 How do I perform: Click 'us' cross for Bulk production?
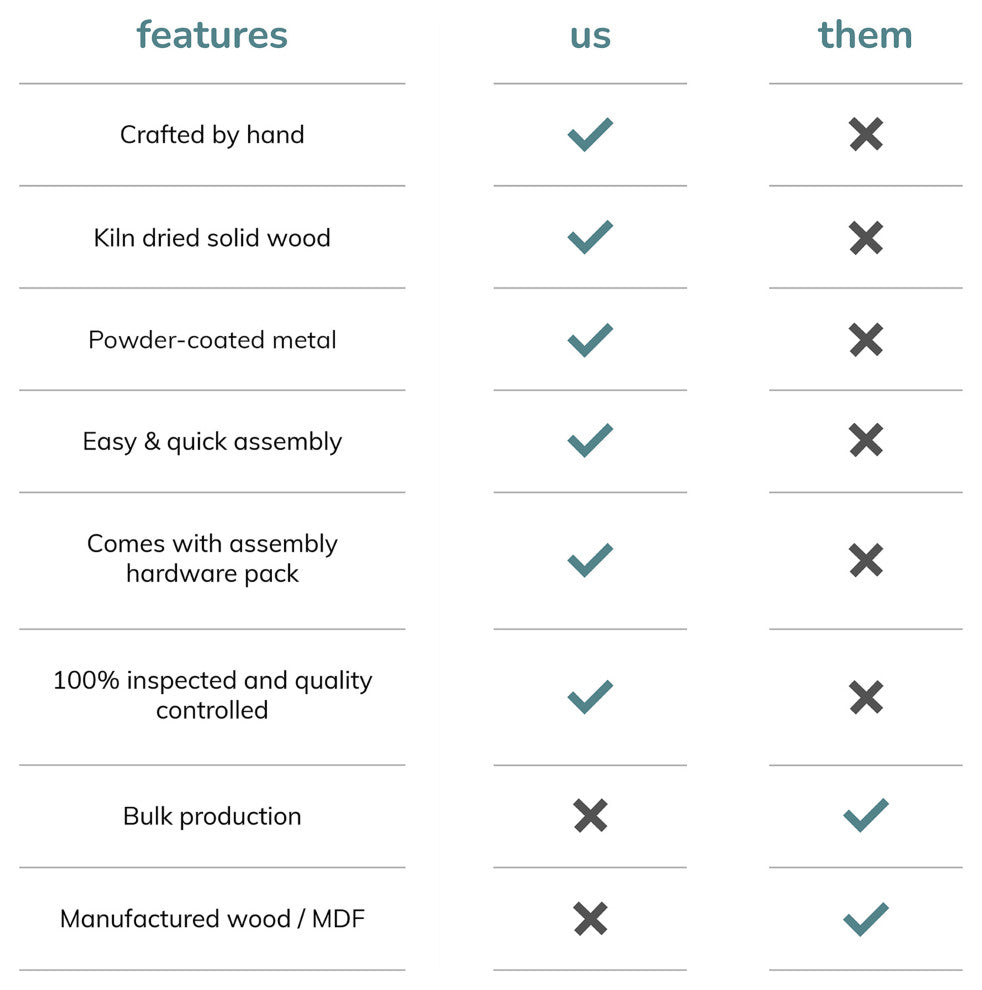click(590, 816)
